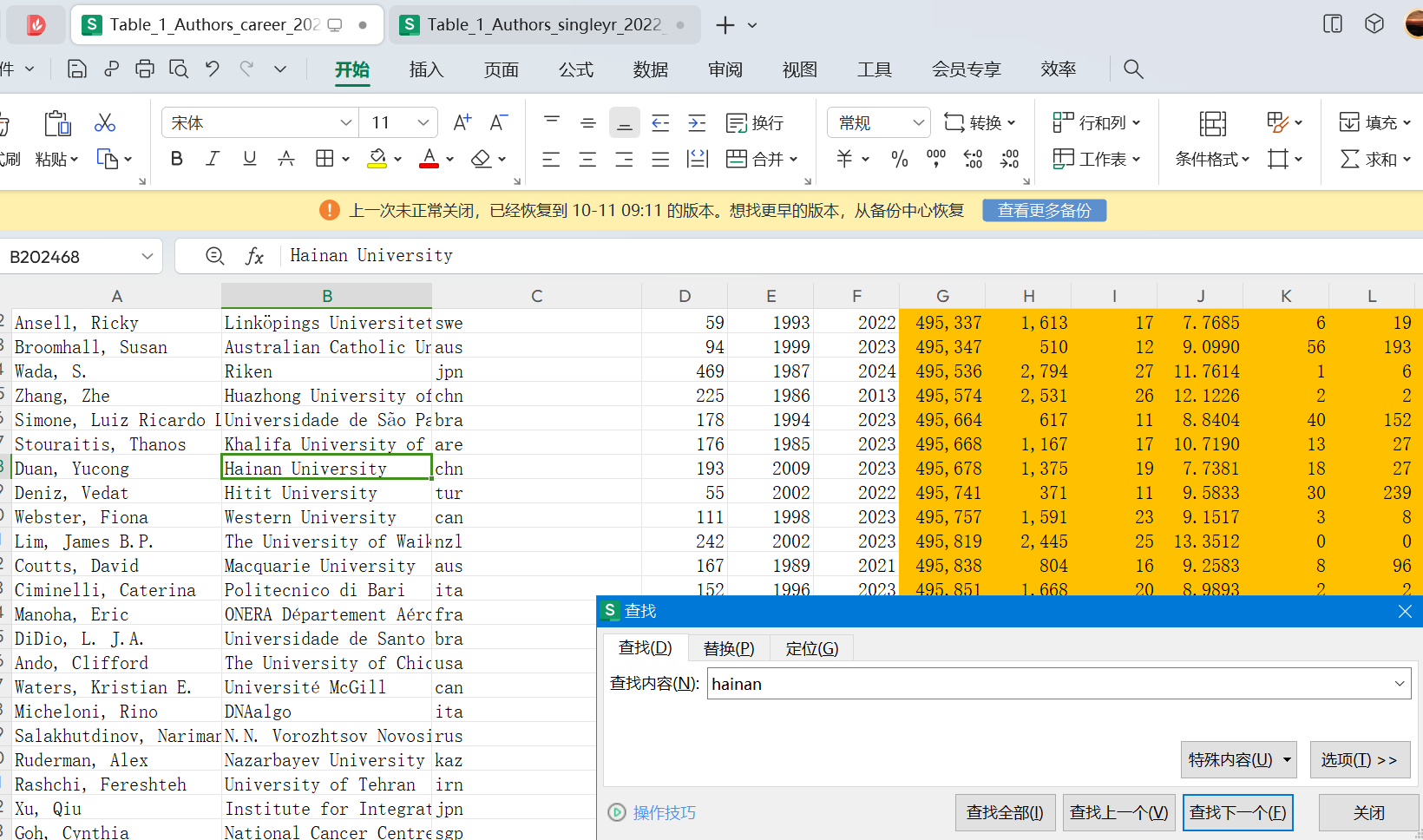The height and width of the screenshot is (840, 1423).
Task: Click the Redo arrow icon
Action: [247, 69]
